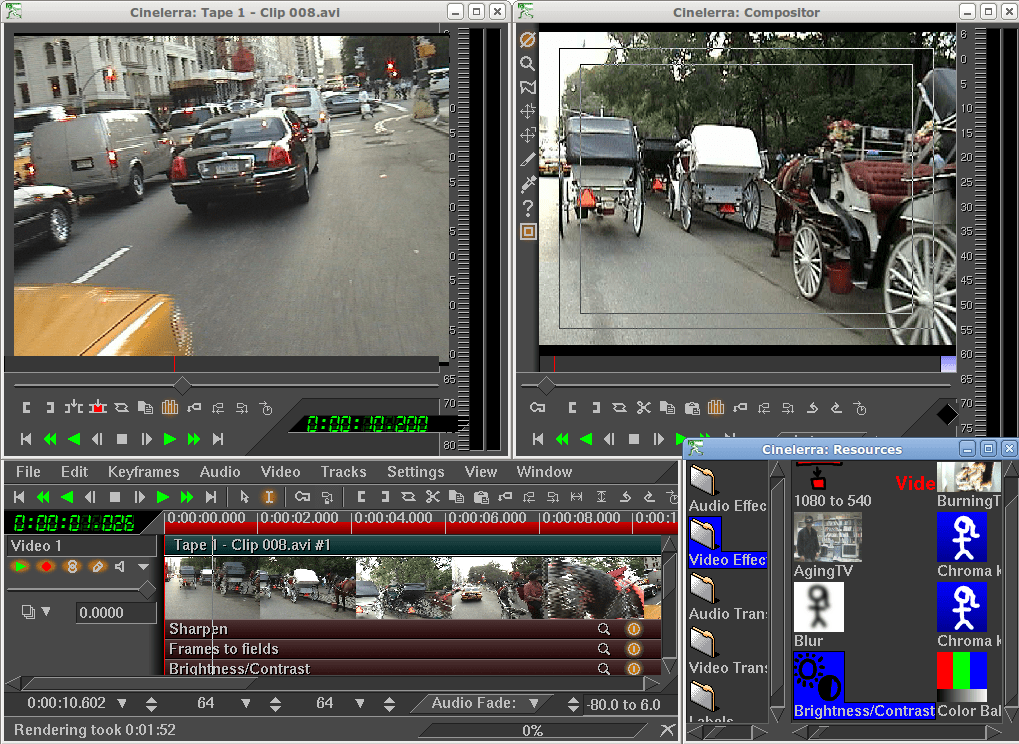Select the Chroma key effect icon
Image resolution: width=1019 pixels, height=744 pixels.
962,537
